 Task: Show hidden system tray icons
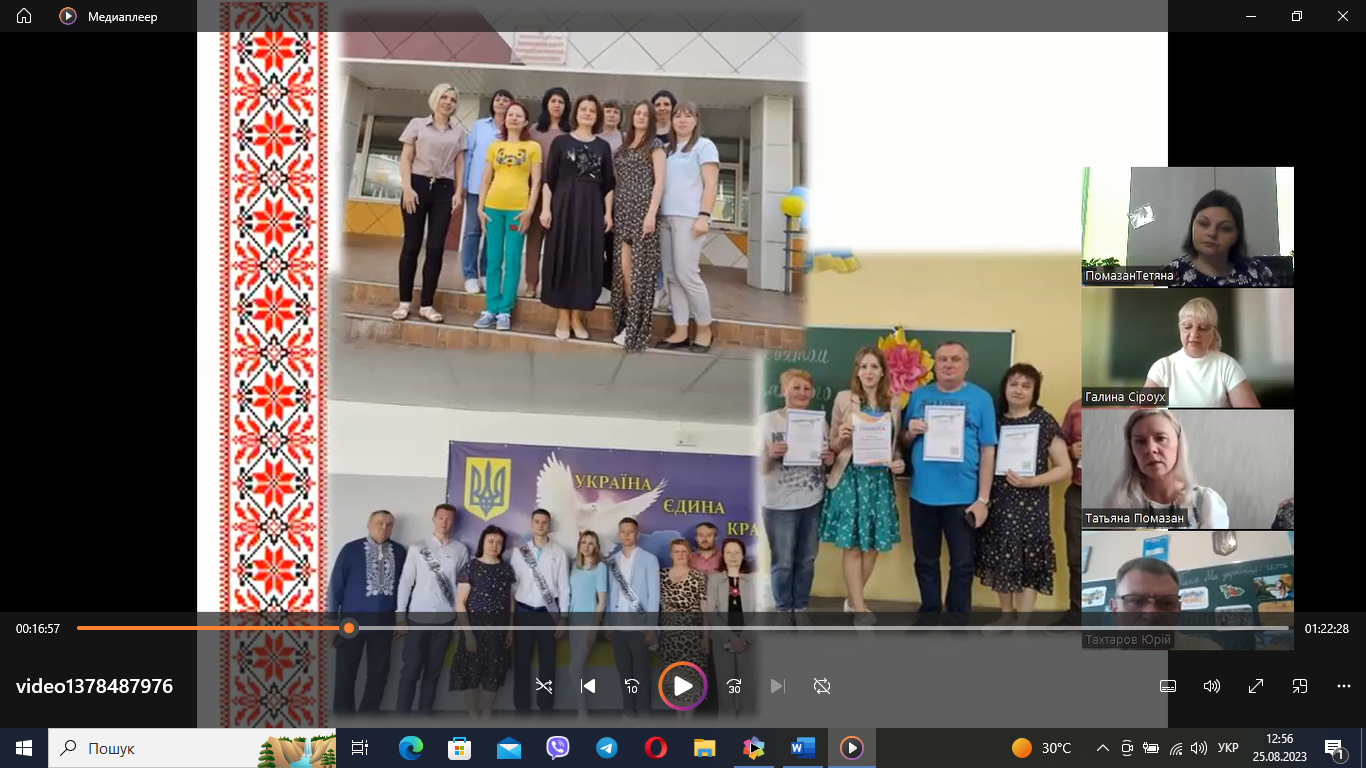tap(1103, 748)
